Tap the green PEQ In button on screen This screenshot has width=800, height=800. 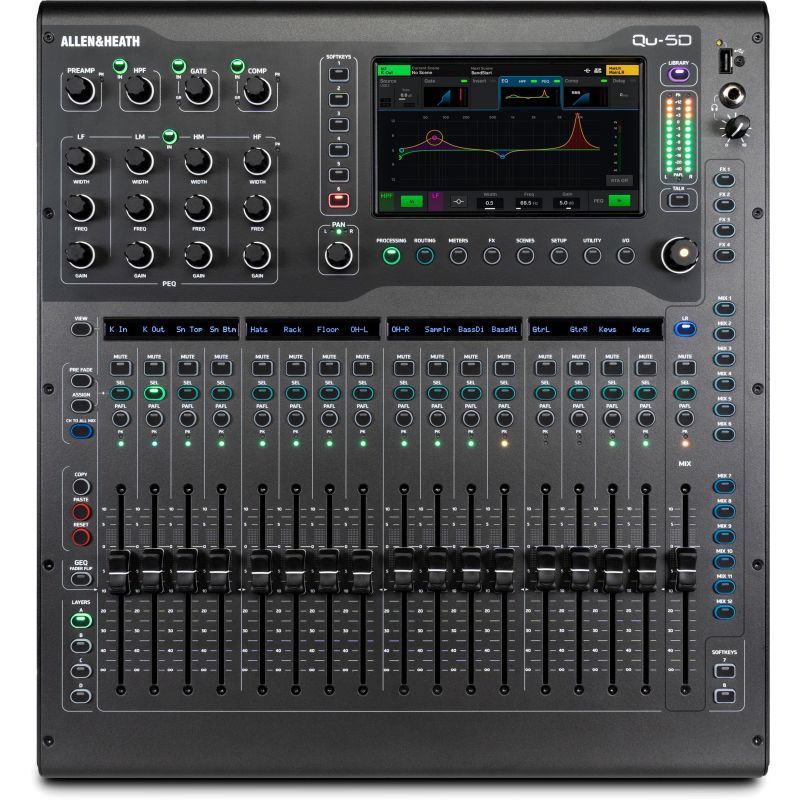tap(619, 201)
